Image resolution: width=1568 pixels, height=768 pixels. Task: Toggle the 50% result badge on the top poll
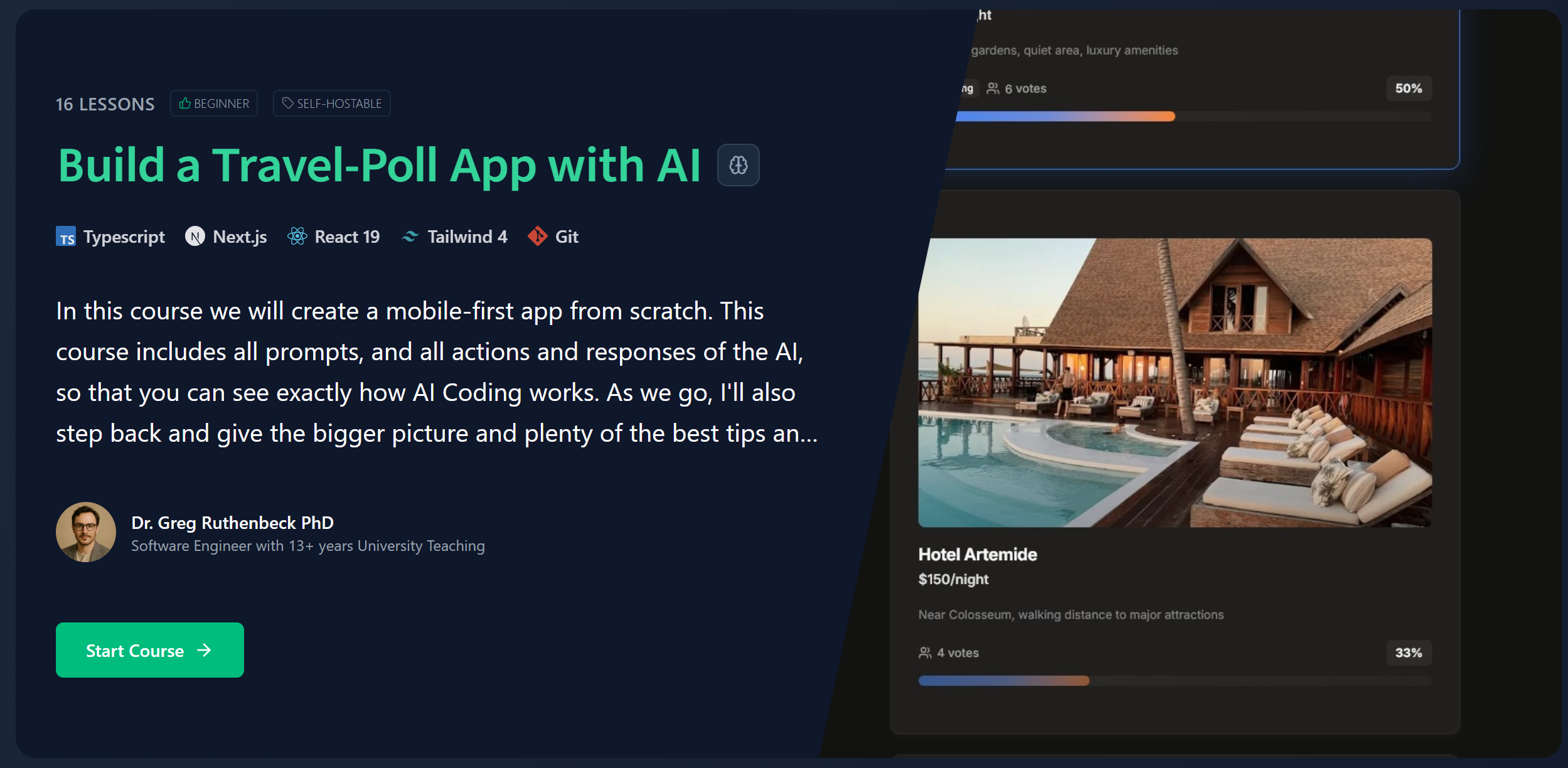(1408, 88)
